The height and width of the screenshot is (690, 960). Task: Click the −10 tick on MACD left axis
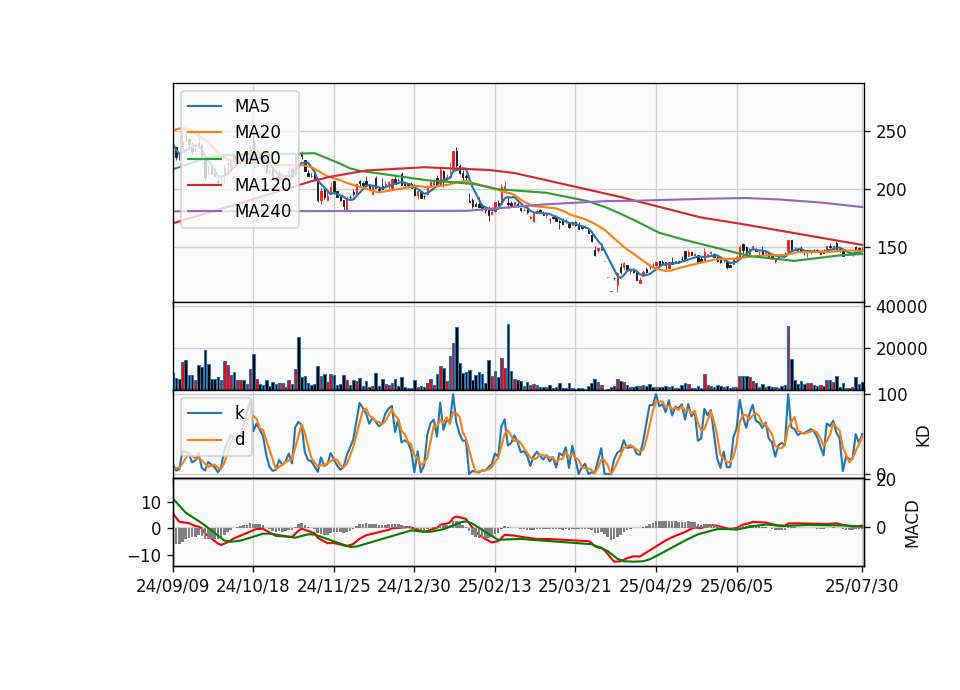(144, 556)
